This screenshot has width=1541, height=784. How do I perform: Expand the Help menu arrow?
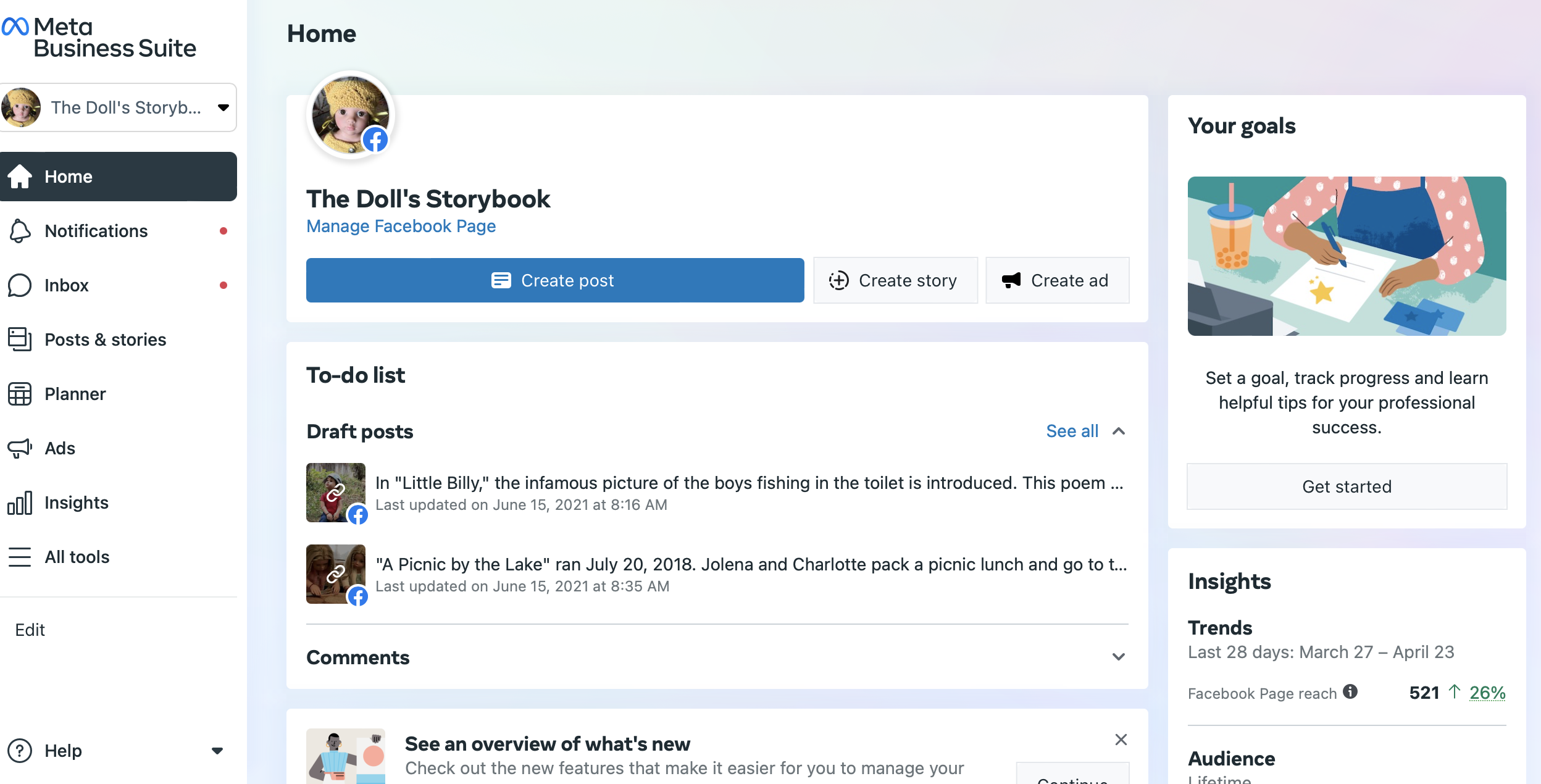[x=217, y=751]
